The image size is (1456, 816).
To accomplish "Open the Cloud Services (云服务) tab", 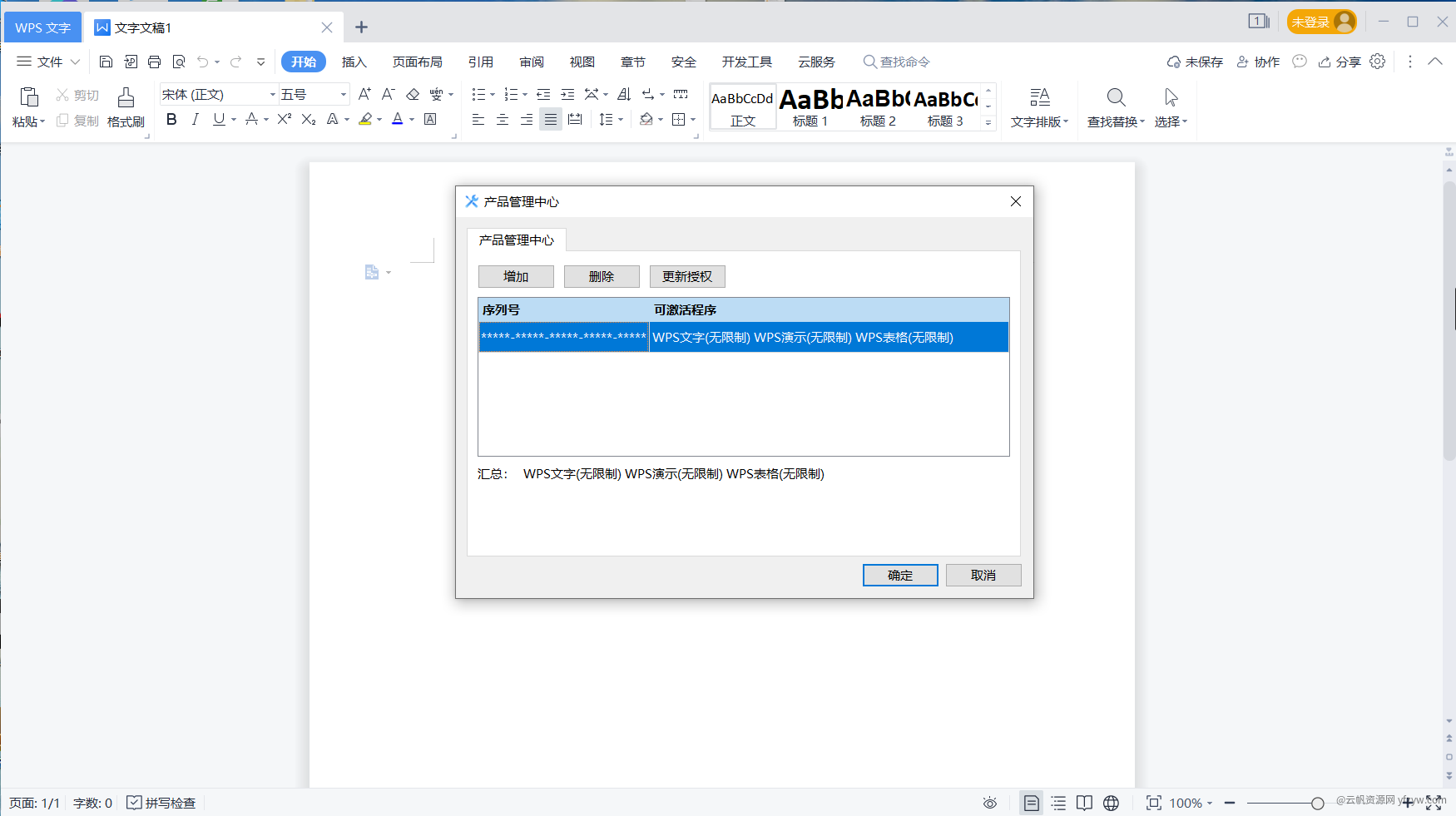I will coord(817,62).
